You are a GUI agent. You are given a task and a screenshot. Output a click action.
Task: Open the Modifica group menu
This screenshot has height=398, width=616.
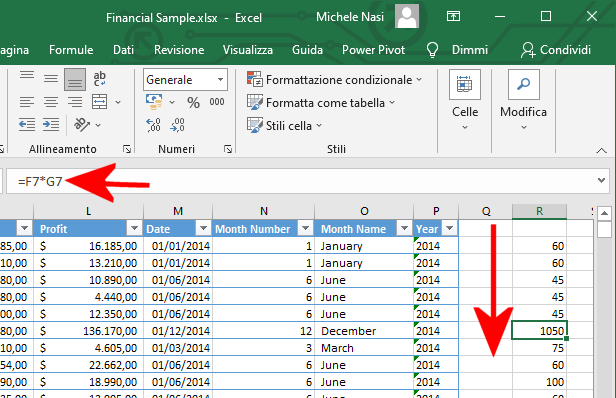(524, 100)
